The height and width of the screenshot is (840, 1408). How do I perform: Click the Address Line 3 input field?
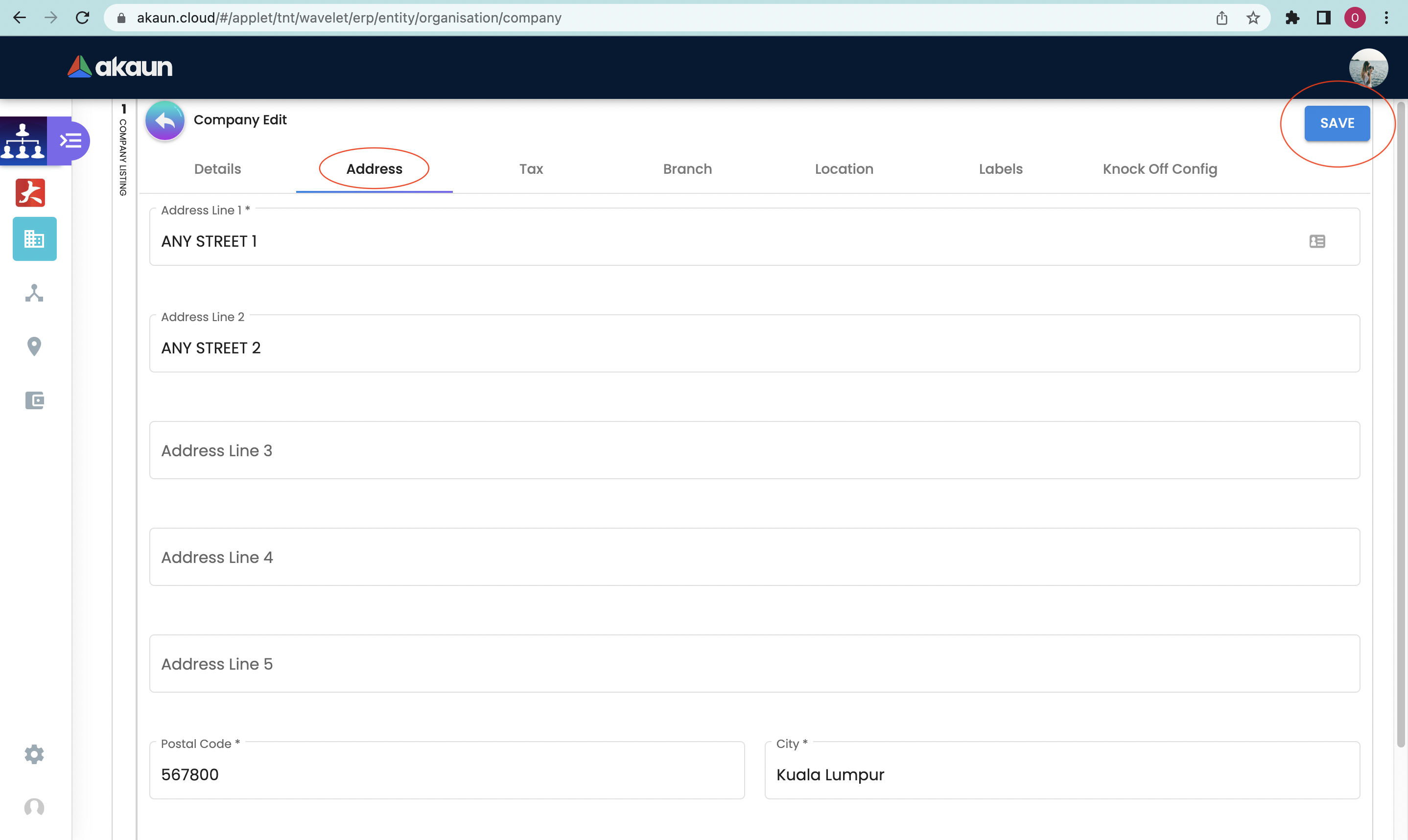[x=754, y=450]
